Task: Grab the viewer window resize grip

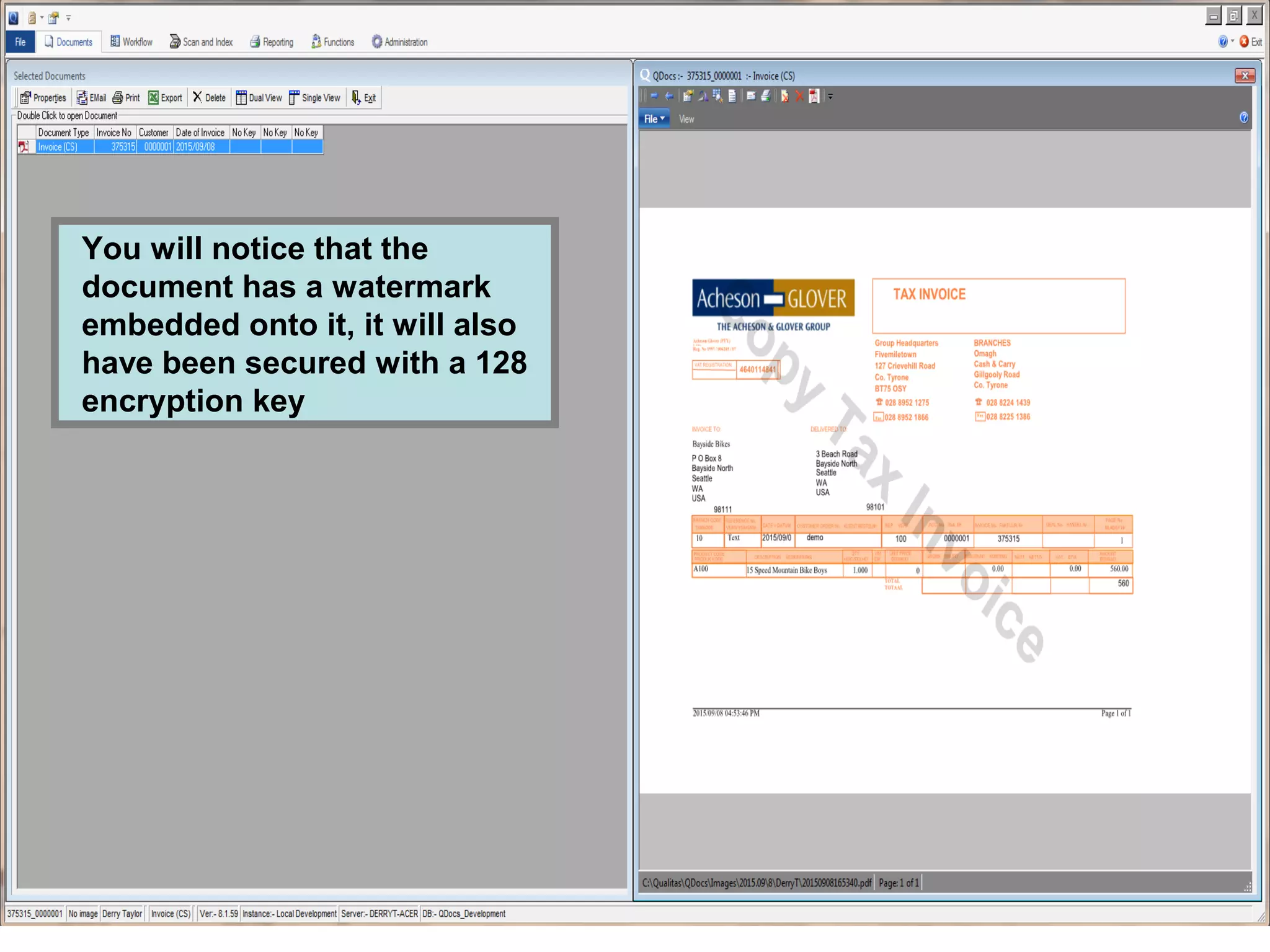Action: click(1247, 887)
